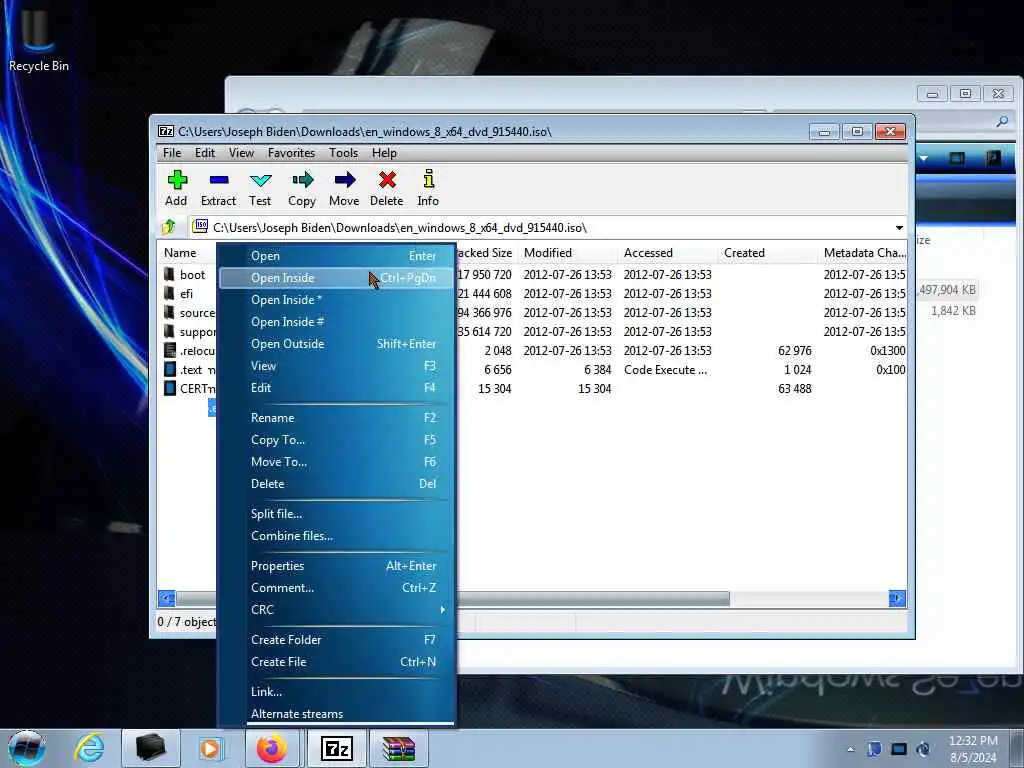Choose Create Folder entry
Image resolution: width=1024 pixels, height=768 pixels.
[336, 640]
